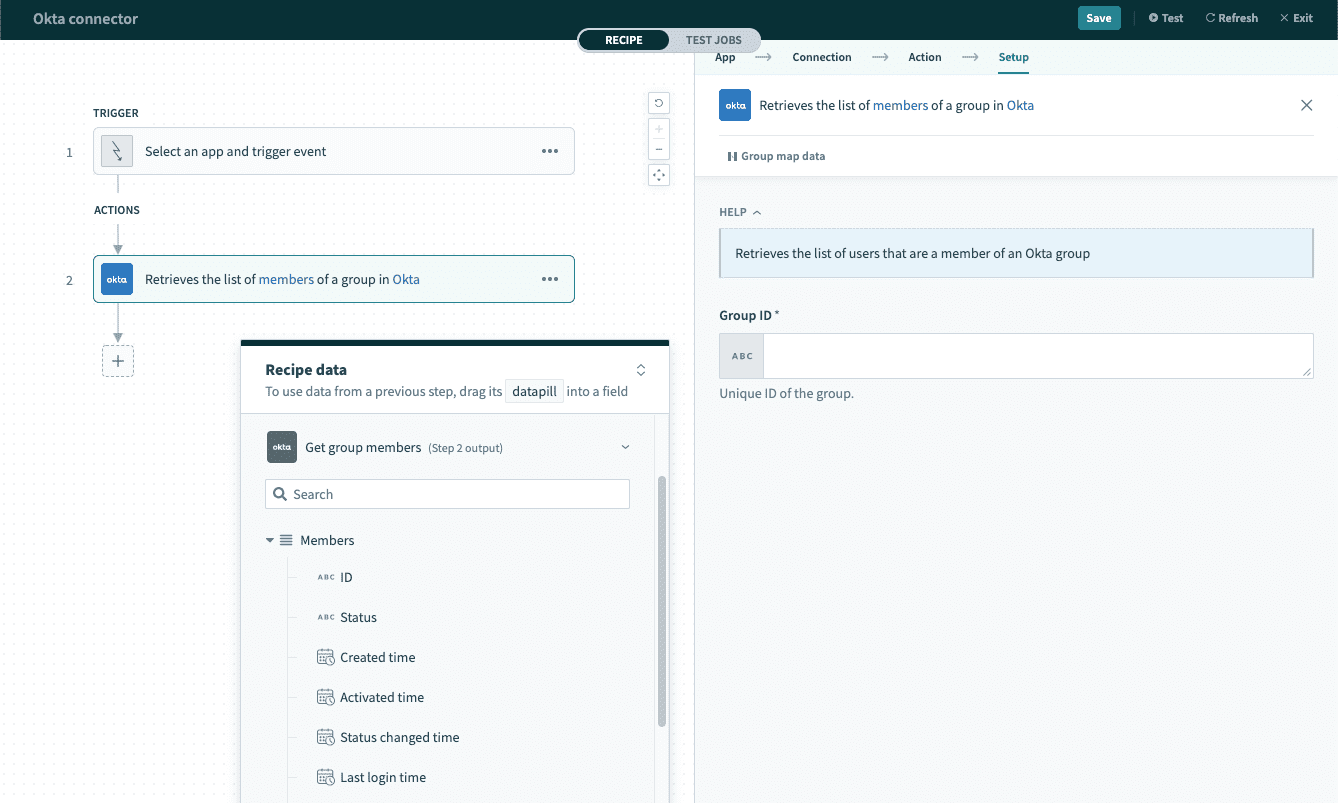Click the trigger lightning icon in step 1
The height and width of the screenshot is (803, 1338).
click(x=117, y=151)
